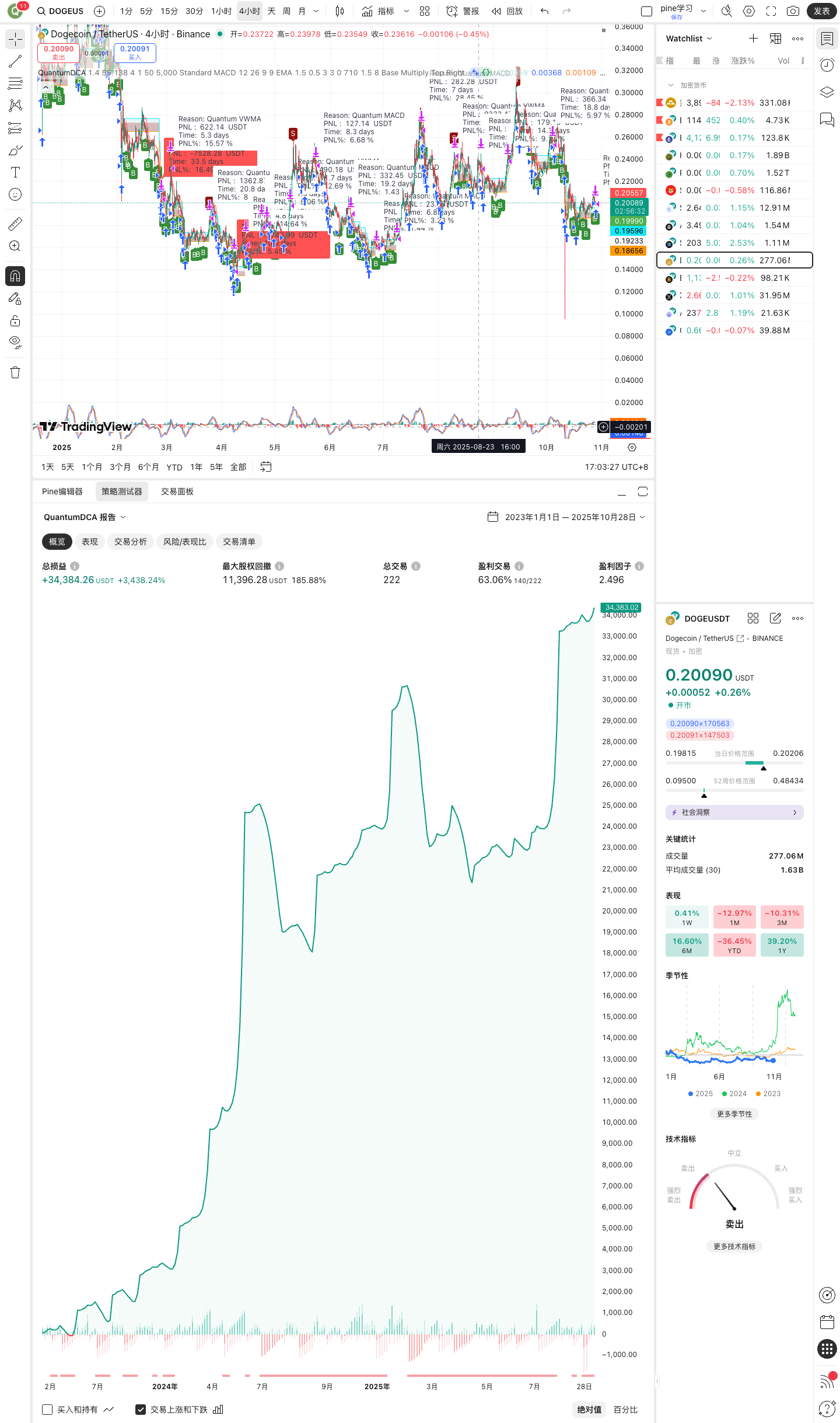This screenshot has width=840, height=1423.
Task: Click the trash icon to remove drawings
Action: (15, 372)
